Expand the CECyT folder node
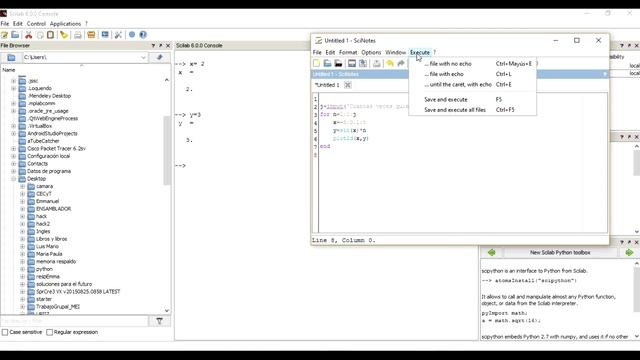This screenshot has width=640, height=360. click(22, 194)
